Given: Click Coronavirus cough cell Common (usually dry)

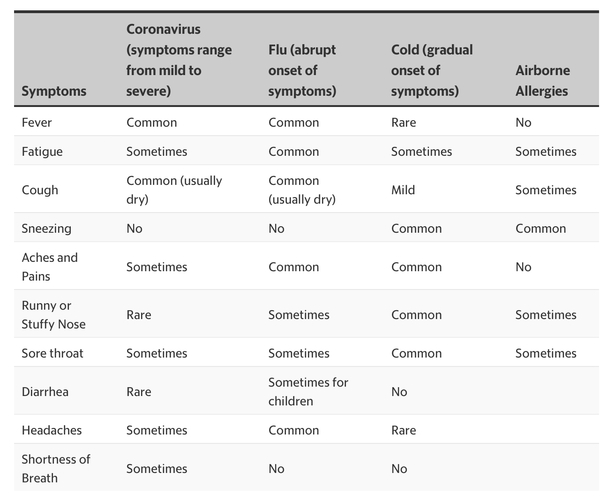Looking at the screenshot, I should click(x=174, y=190).
